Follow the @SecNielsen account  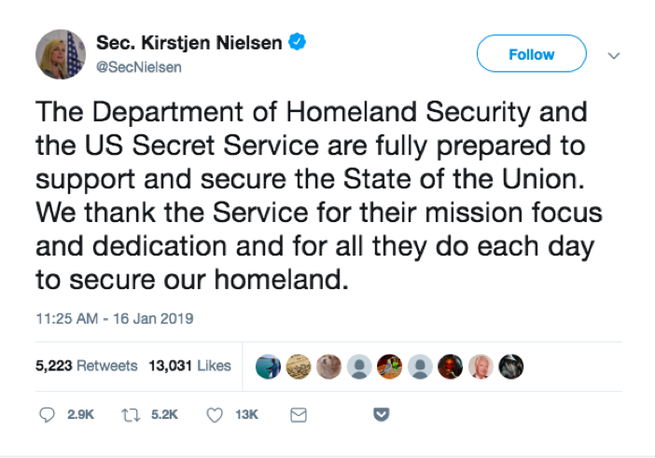[531, 53]
